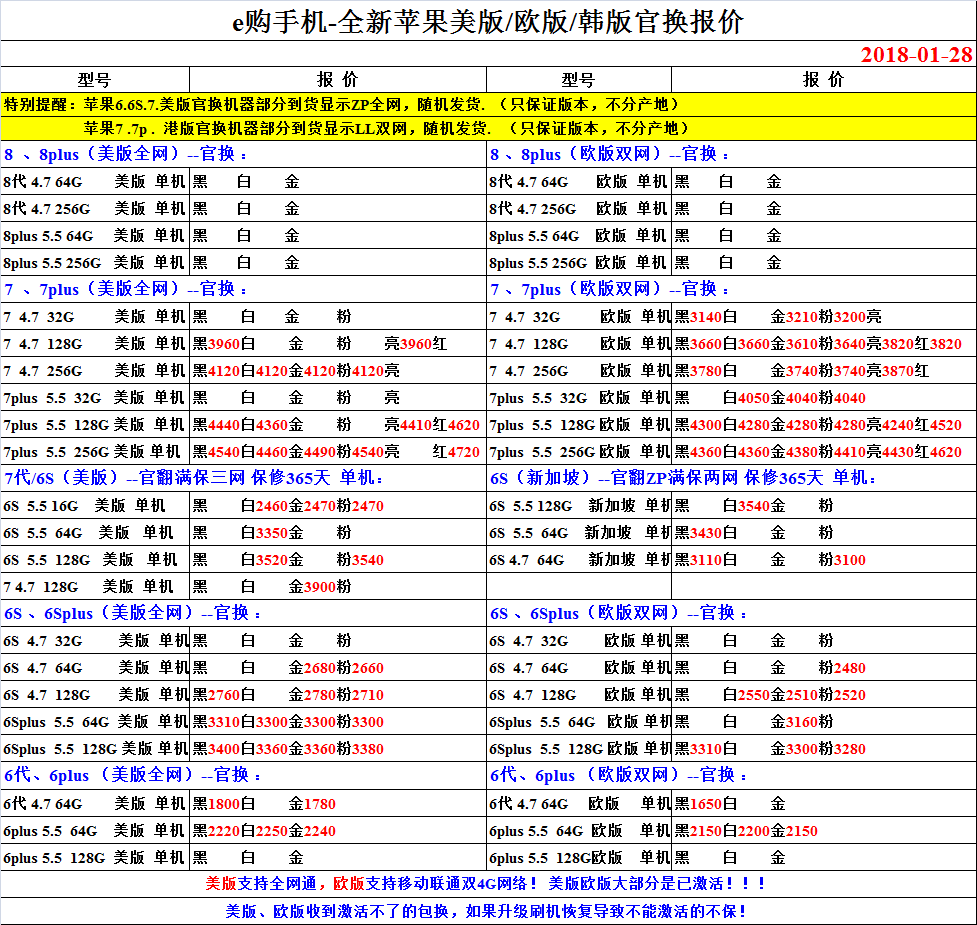
Task: Select model cell "8代 4.7 64G 美版 单机"
Action: tap(95, 181)
